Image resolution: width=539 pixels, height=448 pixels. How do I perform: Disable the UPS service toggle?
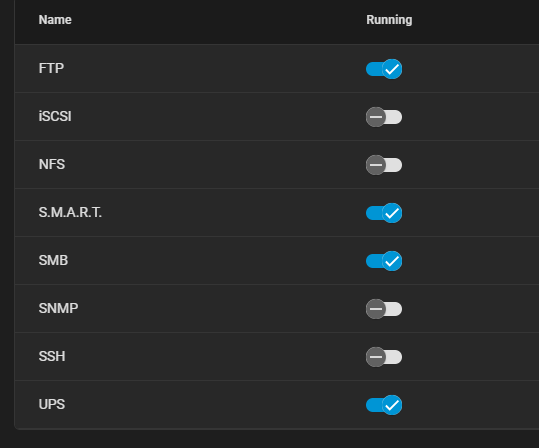pyautogui.click(x=384, y=405)
